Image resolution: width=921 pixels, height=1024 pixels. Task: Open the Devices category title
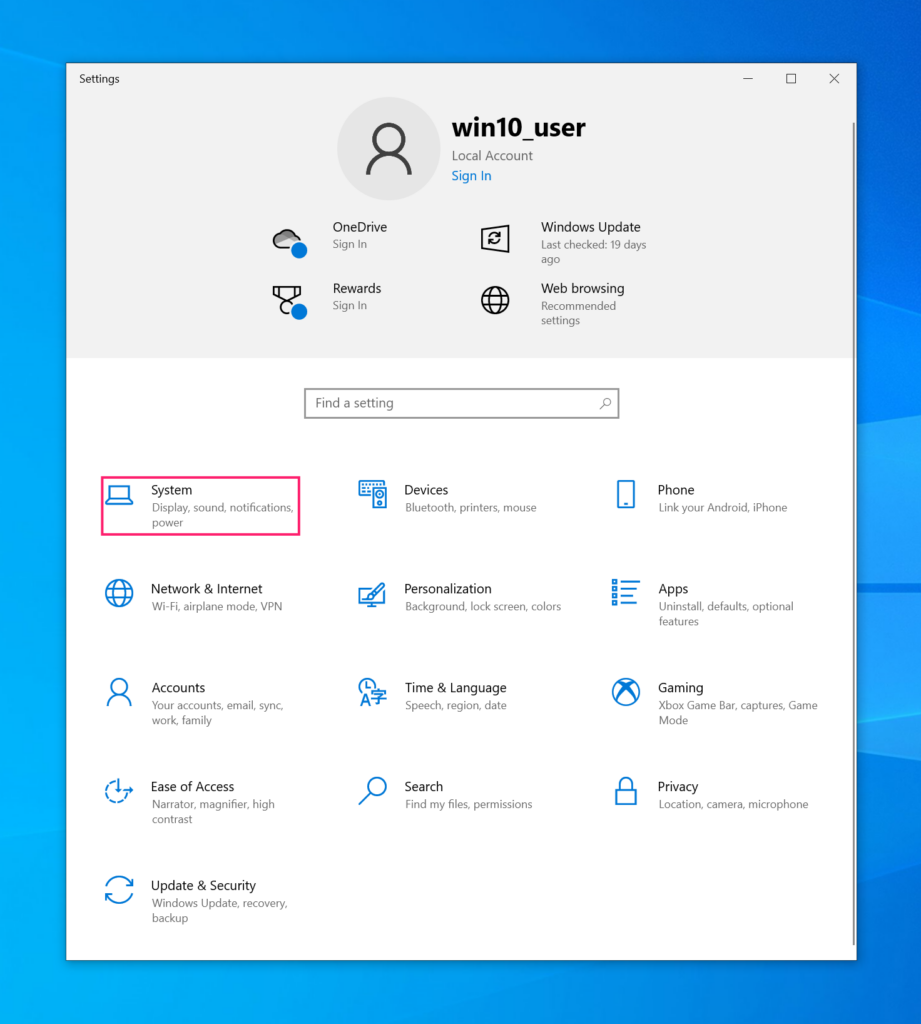click(426, 490)
